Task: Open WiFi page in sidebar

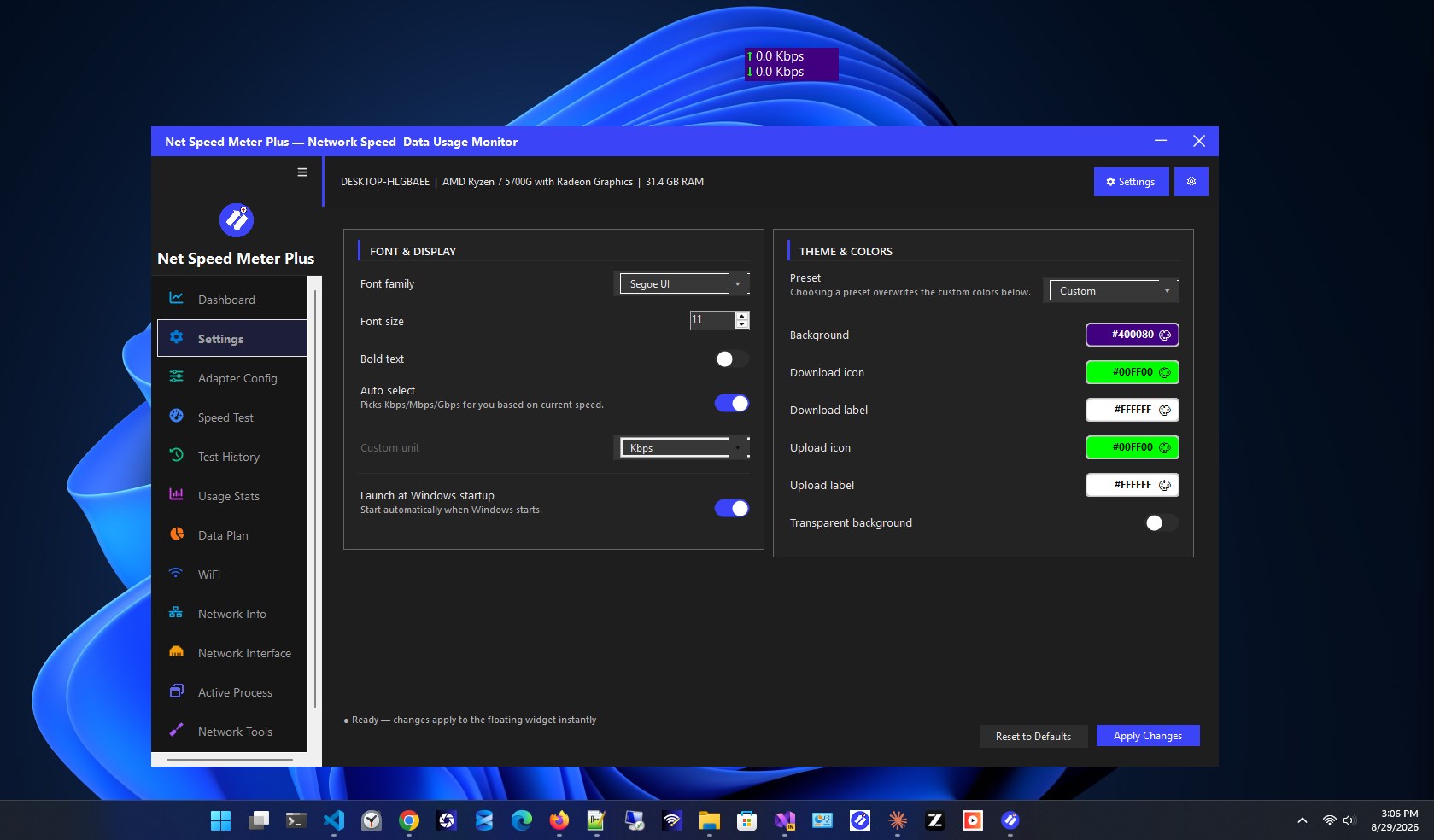Action: [x=232, y=575]
